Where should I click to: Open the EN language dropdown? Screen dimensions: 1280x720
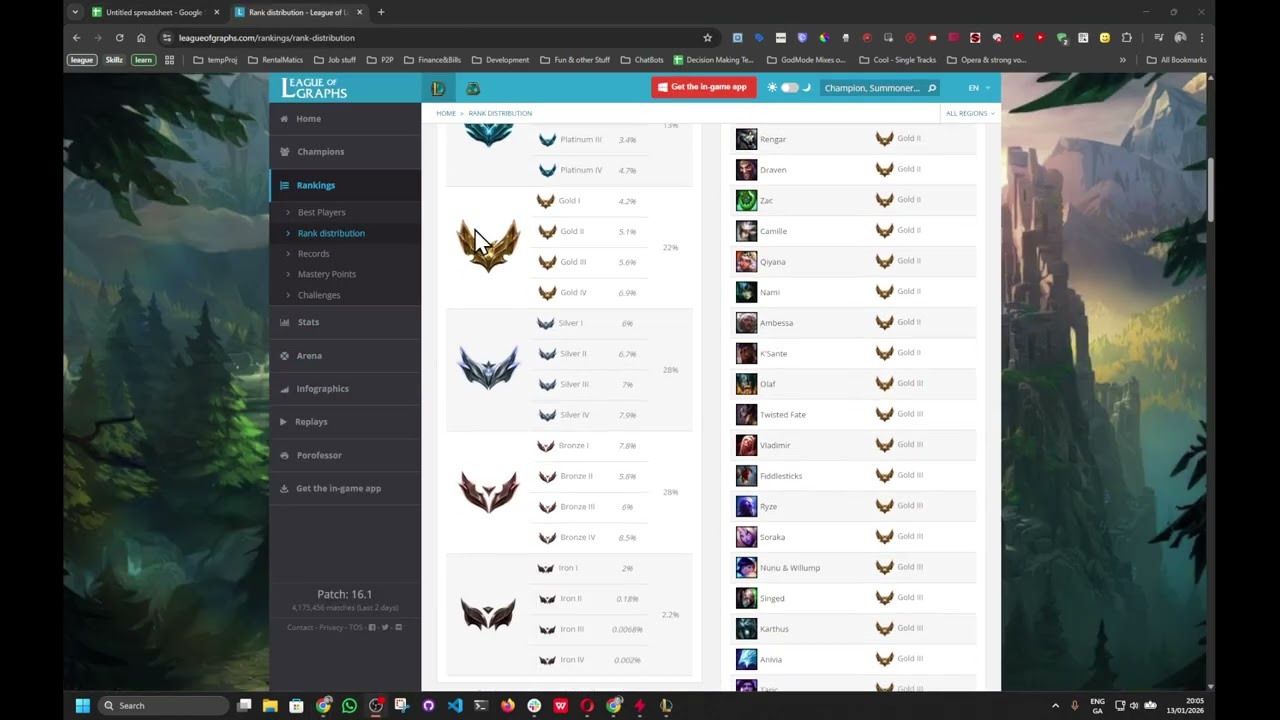click(979, 88)
